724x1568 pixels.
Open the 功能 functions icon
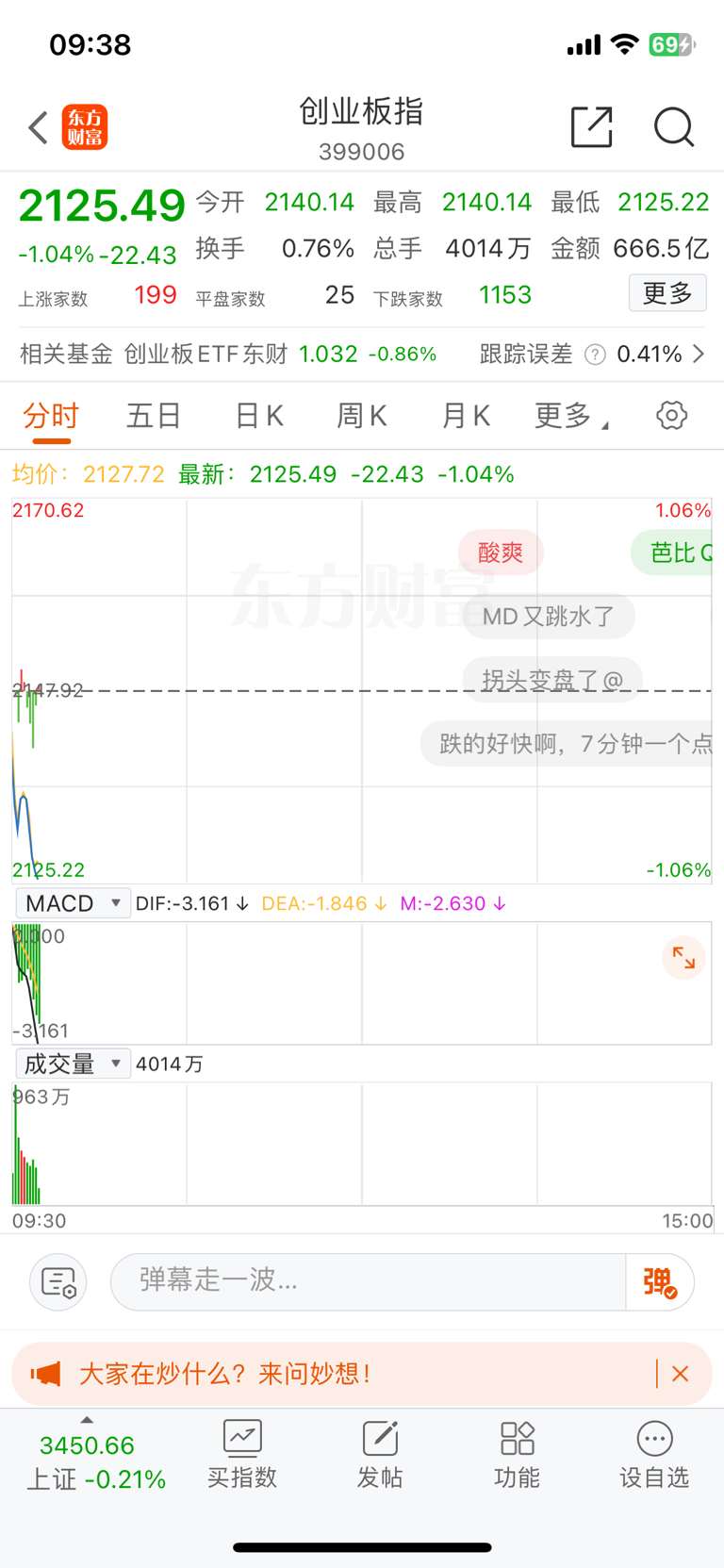click(517, 1454)
